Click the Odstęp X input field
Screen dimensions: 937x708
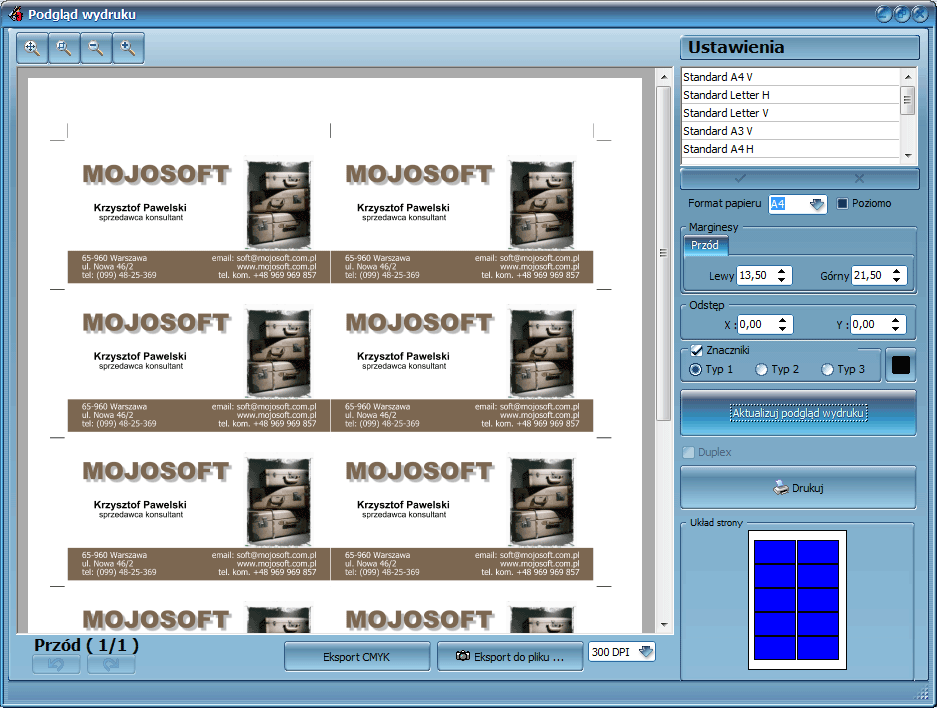pyautogui.click(x=757, y=324)
